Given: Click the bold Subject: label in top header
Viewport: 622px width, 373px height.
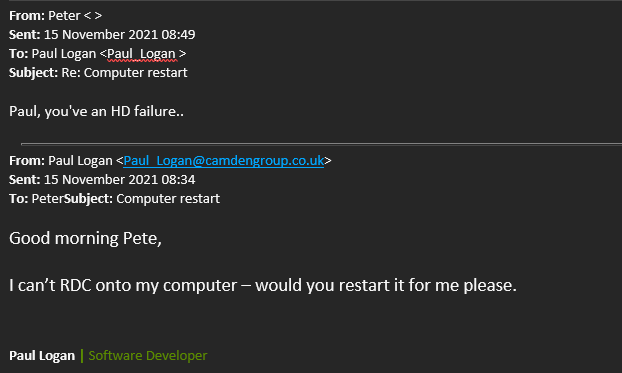Looking at the screenshot, I should [x=34, y=73].
